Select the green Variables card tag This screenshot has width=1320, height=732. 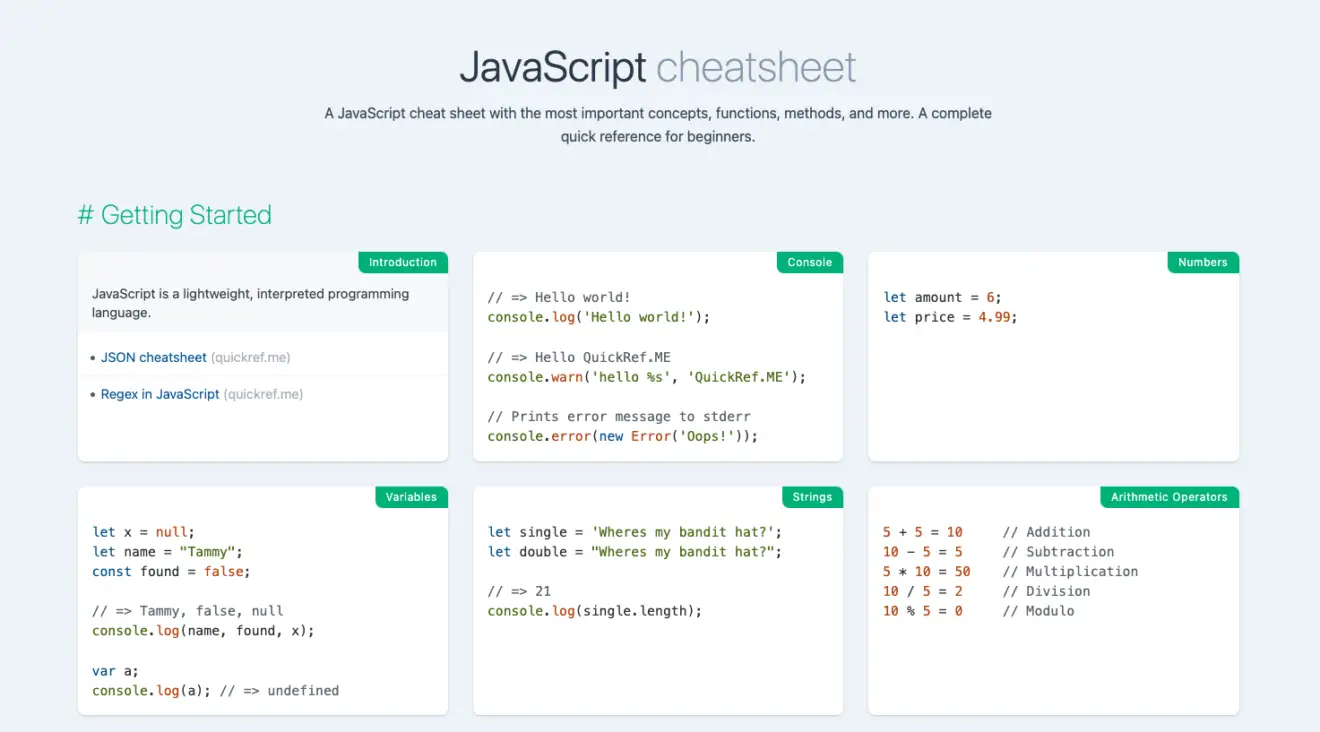[x=411, y=497]
